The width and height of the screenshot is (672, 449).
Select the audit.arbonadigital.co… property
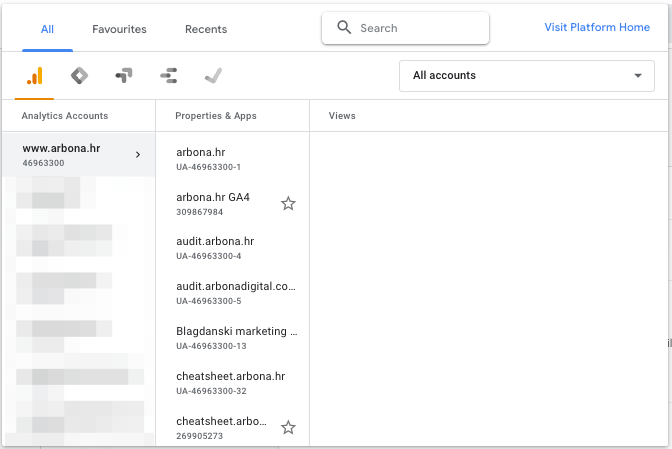[232, 293]
